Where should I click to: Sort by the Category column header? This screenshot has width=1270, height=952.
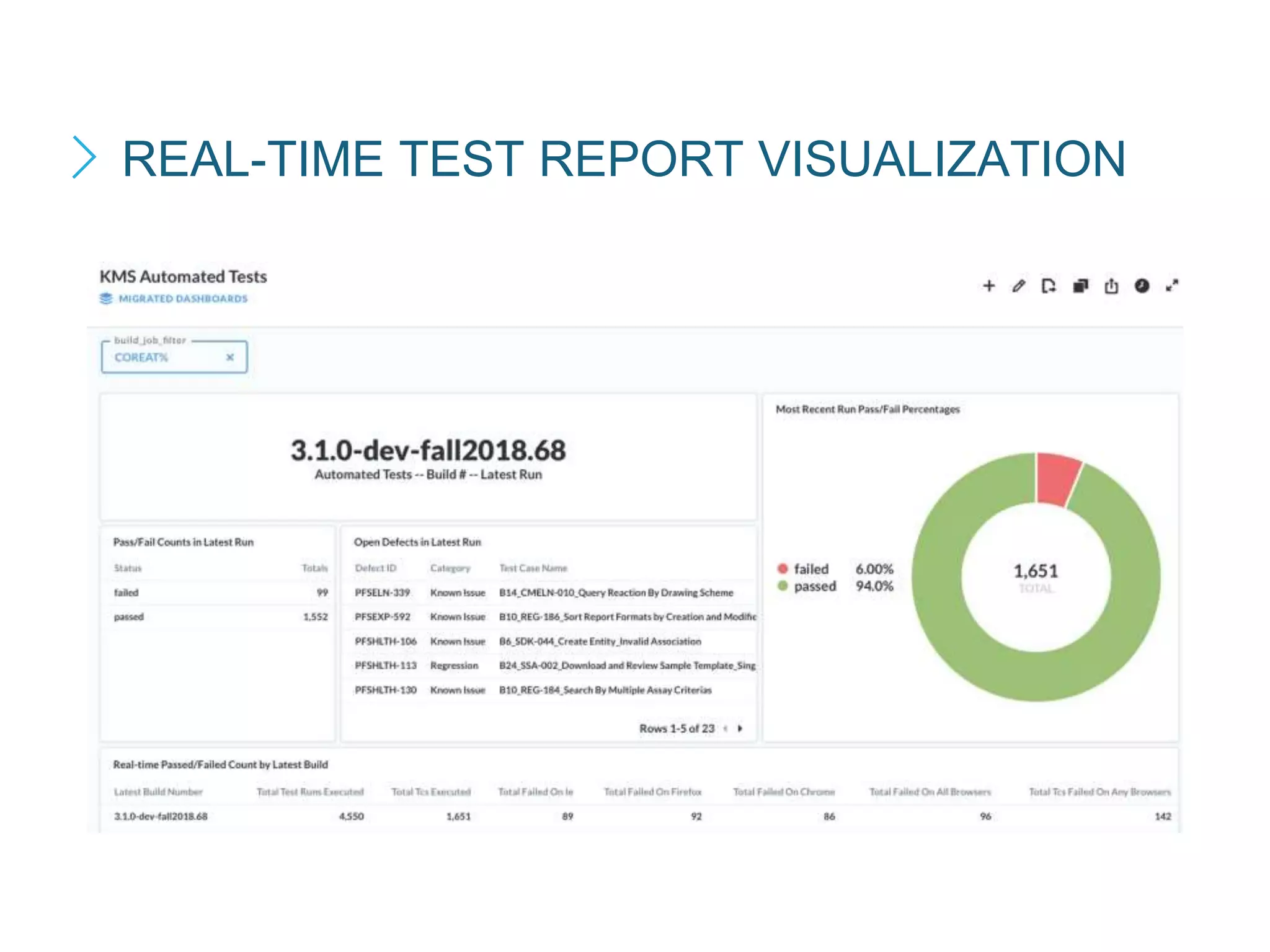450,568
